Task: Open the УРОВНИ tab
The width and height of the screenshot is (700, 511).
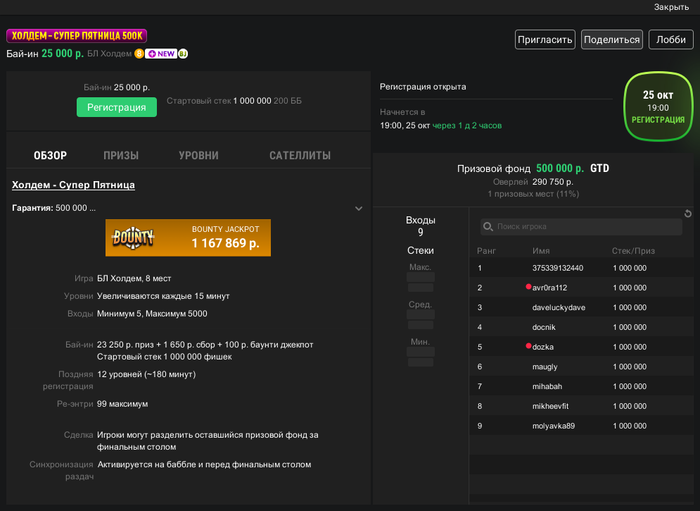Action: (x=198, y=156)
